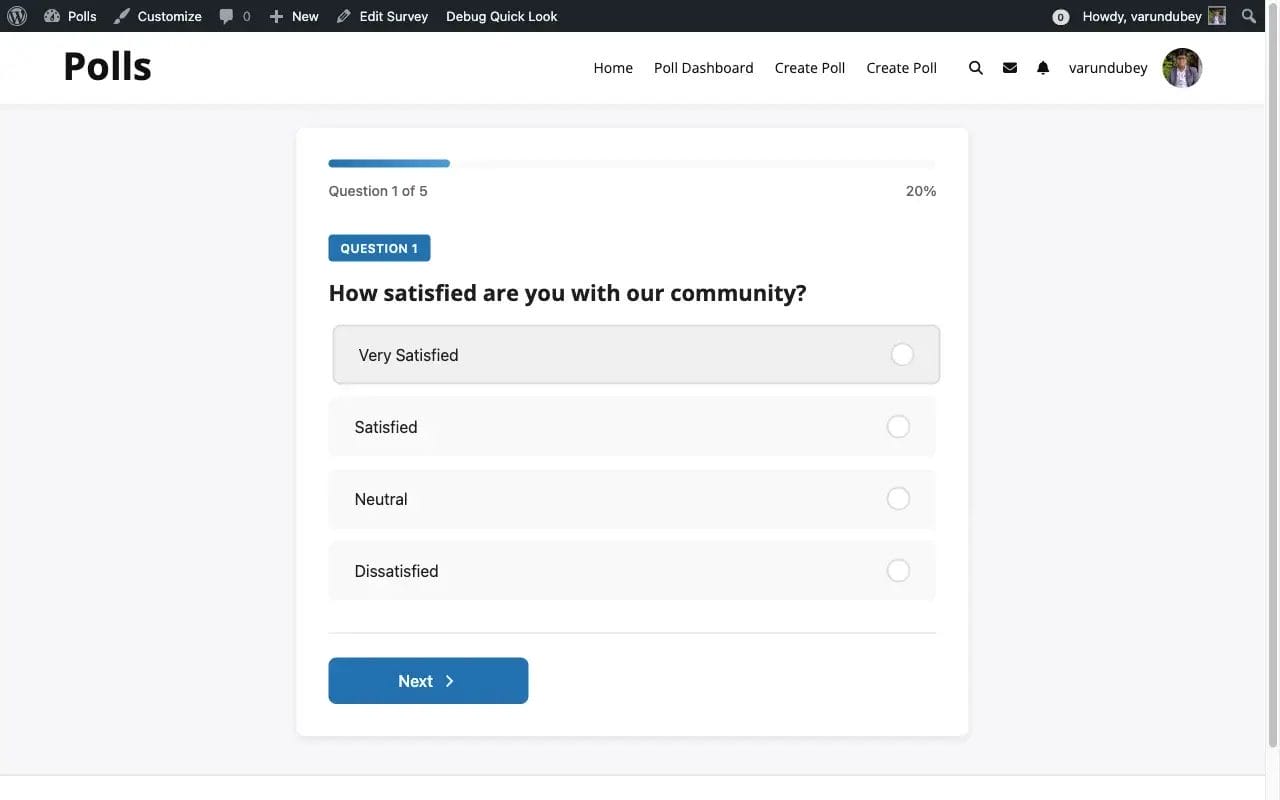Expand the New admin bar menu

(293, 16)
